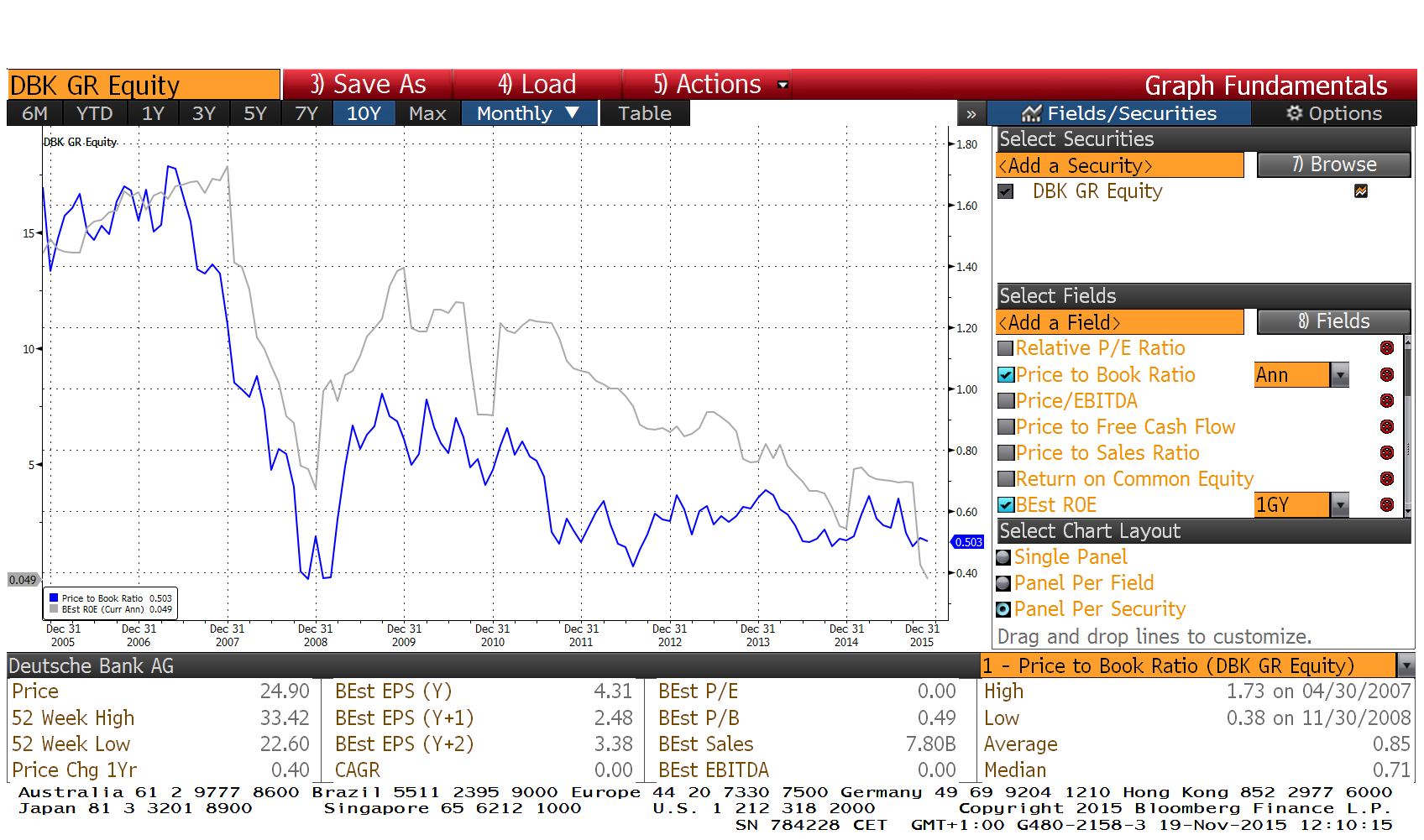Select the 10Y time range
This screenshot has height=840, width=1424.
point(364,113)
